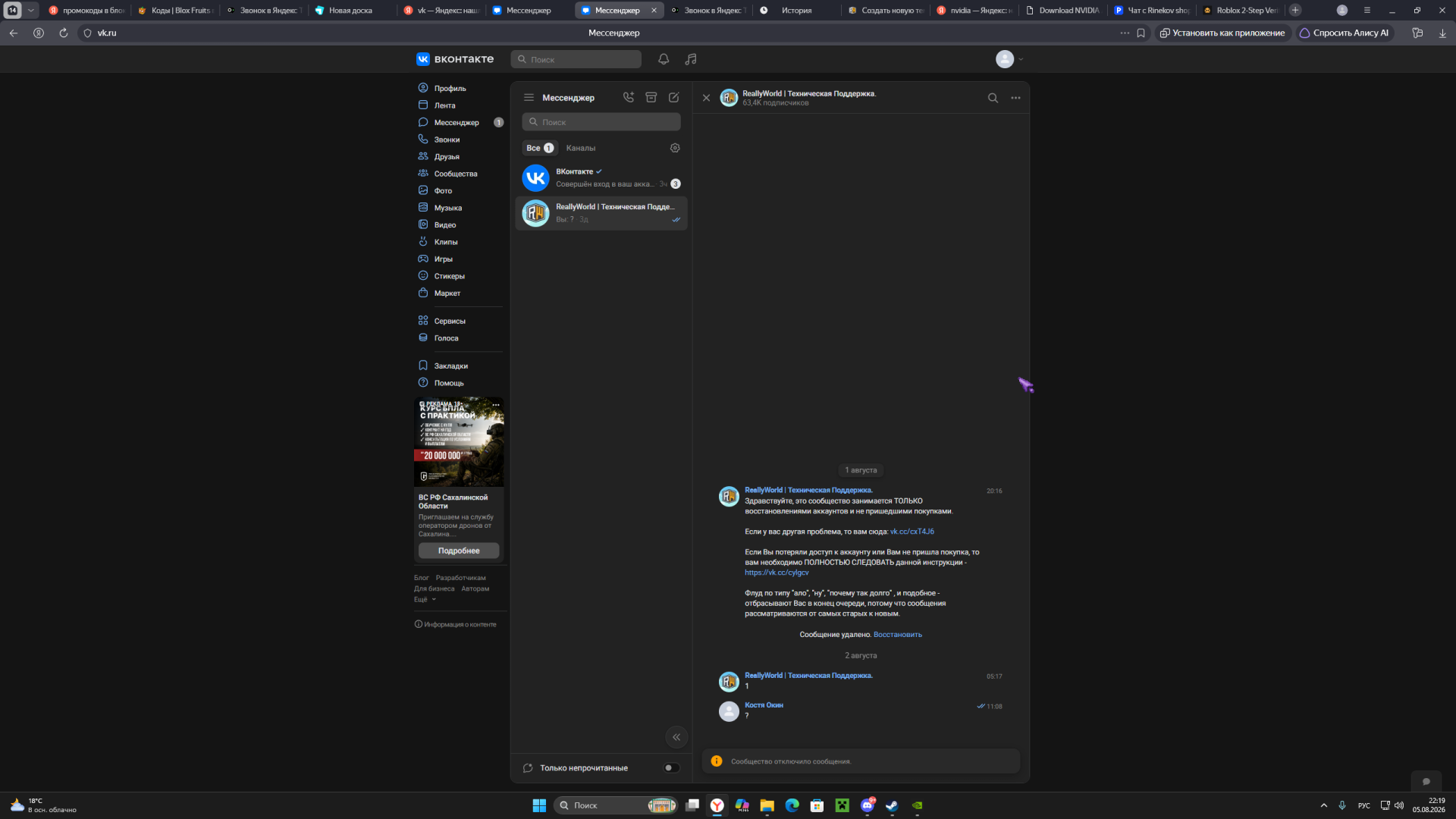Open the volume control in system tray
The image size is (1456, 819).
[1399, 805]
